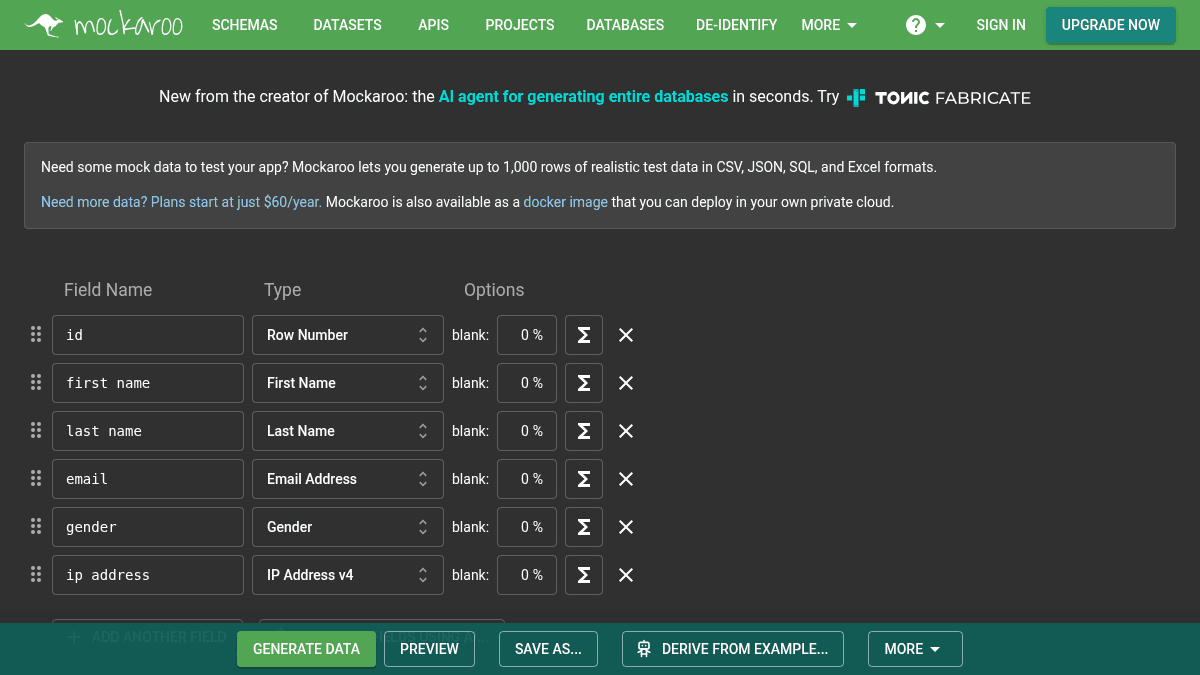Viewport: 1200px width, 675px height.
Task: Open the First Name type selector
Action: click(x=348, y=383)
